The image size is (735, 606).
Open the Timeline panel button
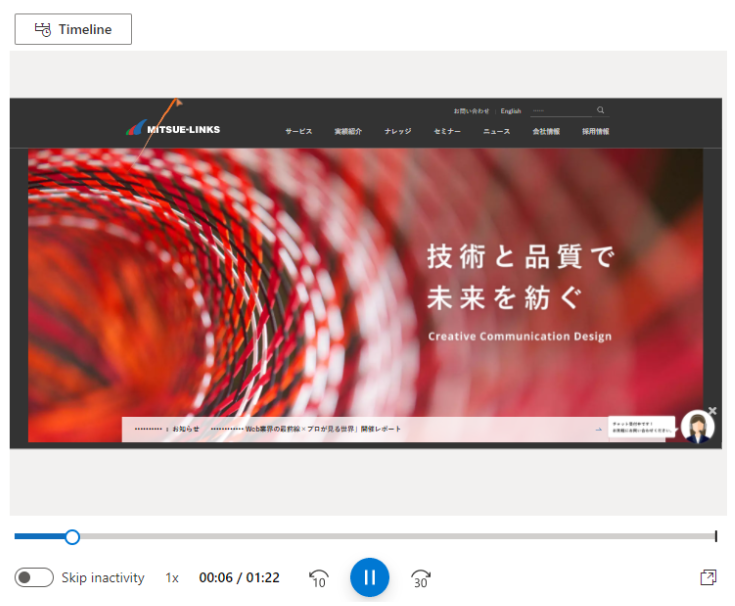73,29
